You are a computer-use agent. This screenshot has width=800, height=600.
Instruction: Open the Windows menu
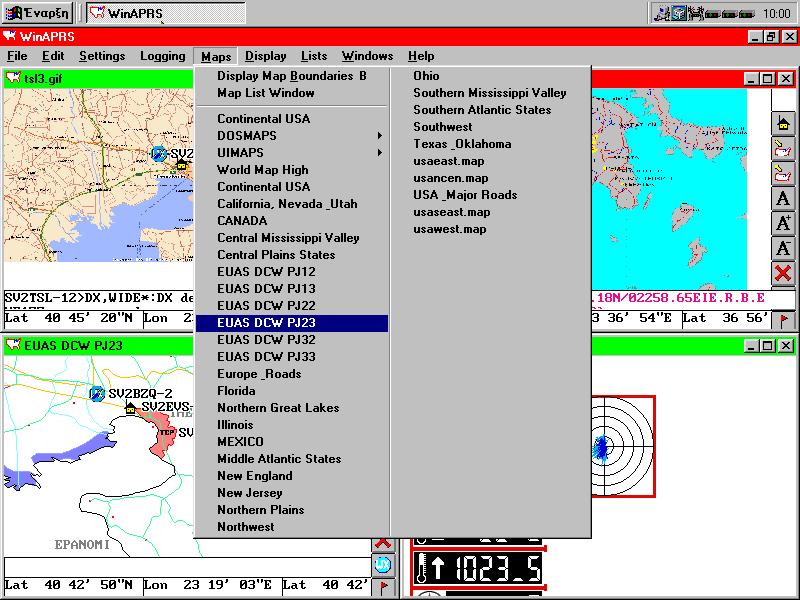coord(367,56)
